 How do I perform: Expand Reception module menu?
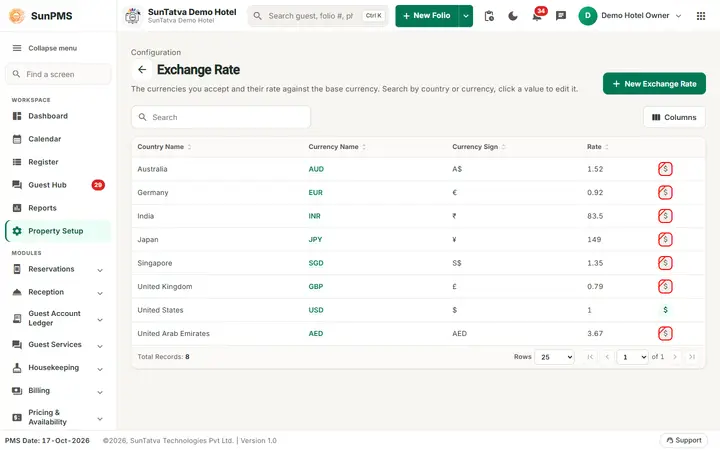[58, 292]
